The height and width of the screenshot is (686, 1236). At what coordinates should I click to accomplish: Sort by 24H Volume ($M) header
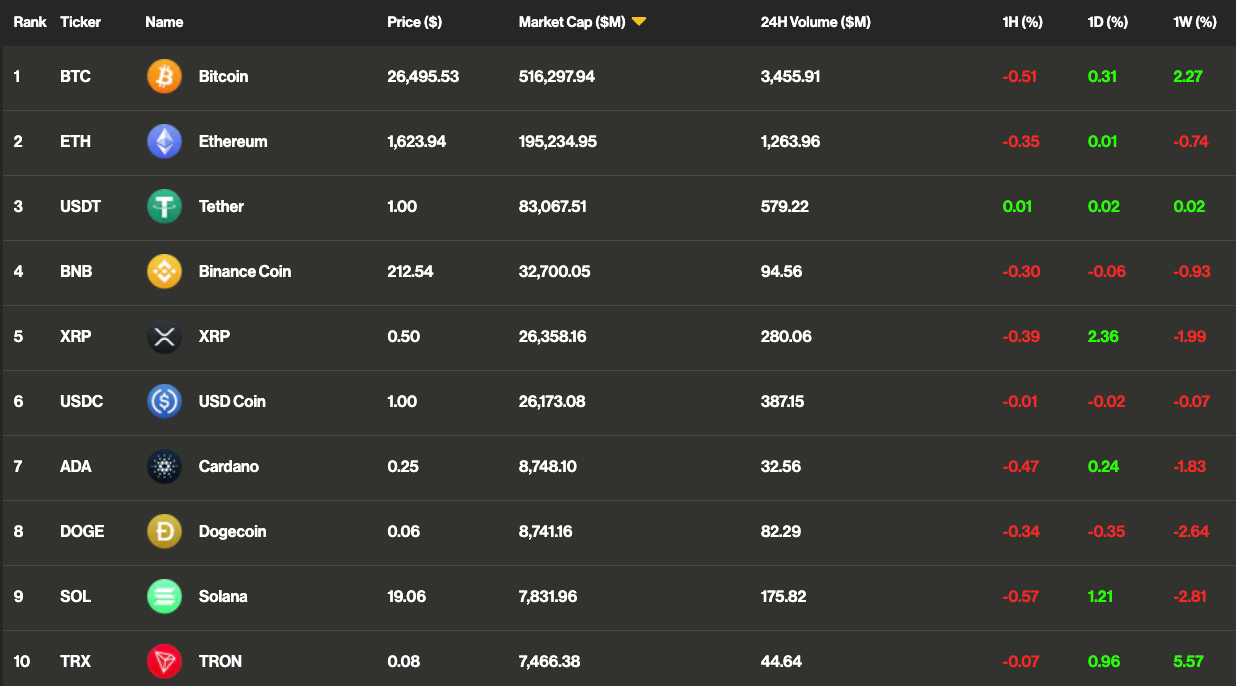tap(815, 22)
